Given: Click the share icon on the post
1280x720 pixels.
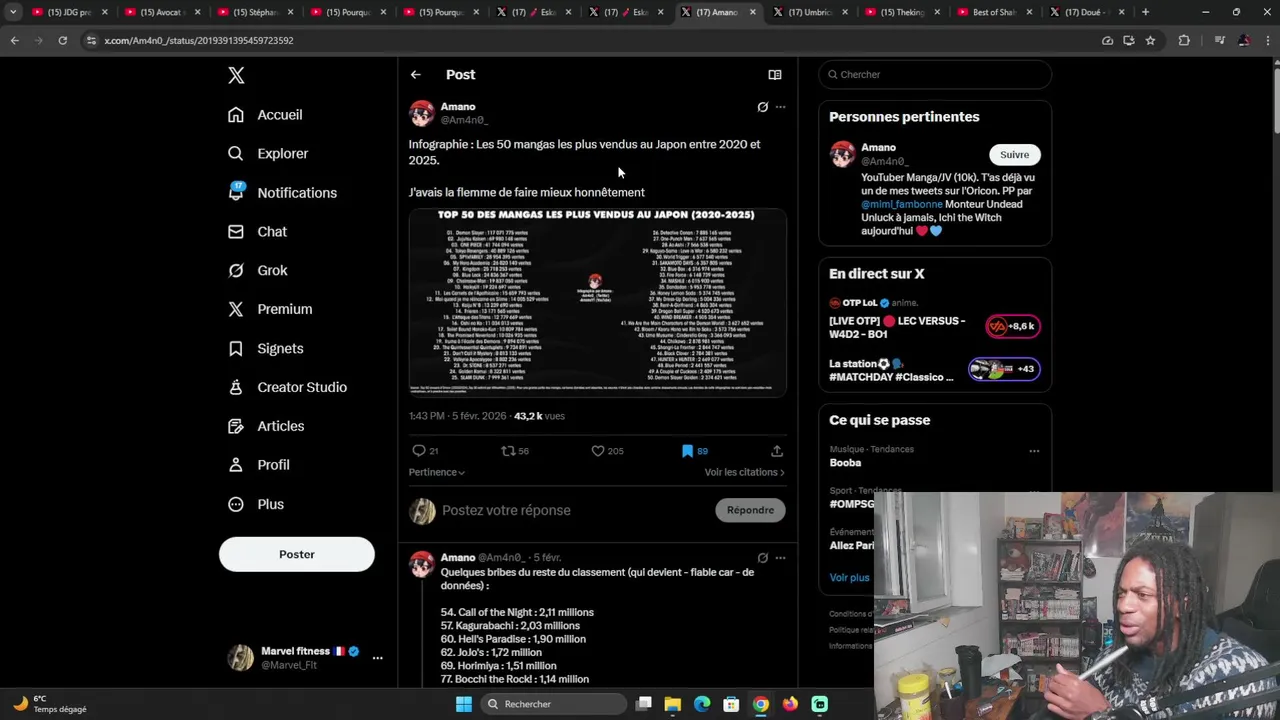Looking at the screenshot, I should pyautogui.click(x=777, y=451).
